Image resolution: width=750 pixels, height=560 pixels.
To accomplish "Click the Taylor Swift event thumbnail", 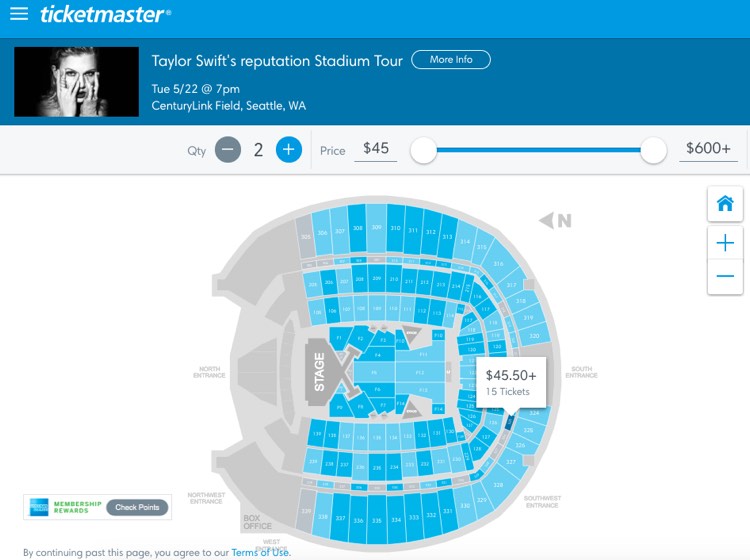I will tap(77, 82).
